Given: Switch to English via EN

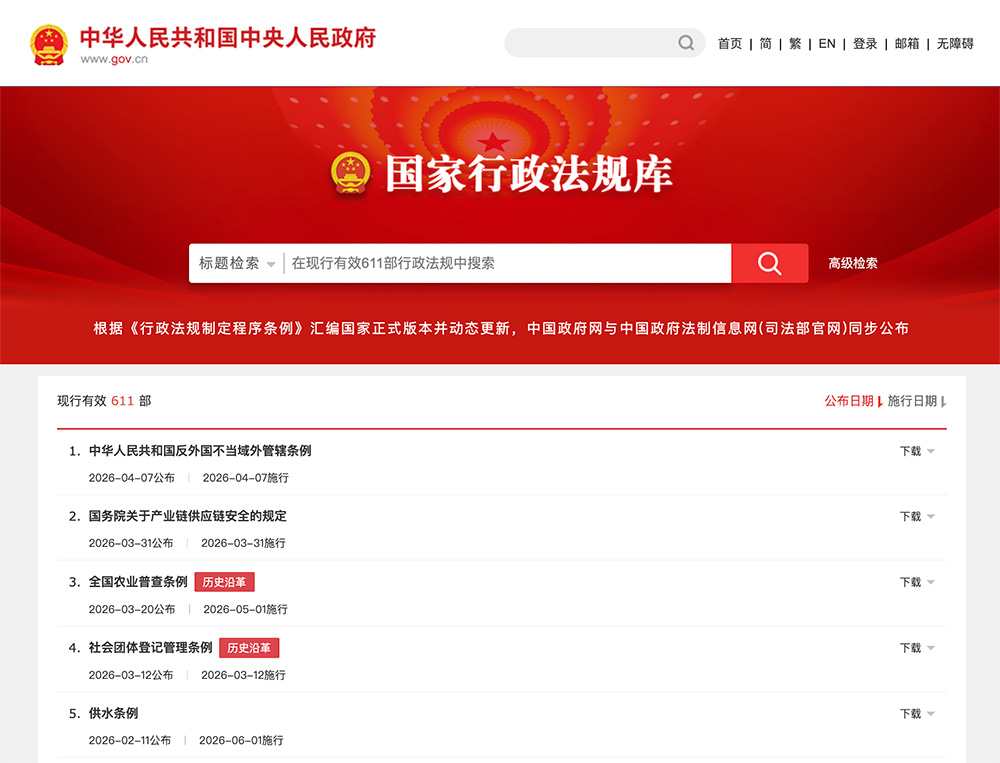Looking at the screenshot, I should point(827,43).
